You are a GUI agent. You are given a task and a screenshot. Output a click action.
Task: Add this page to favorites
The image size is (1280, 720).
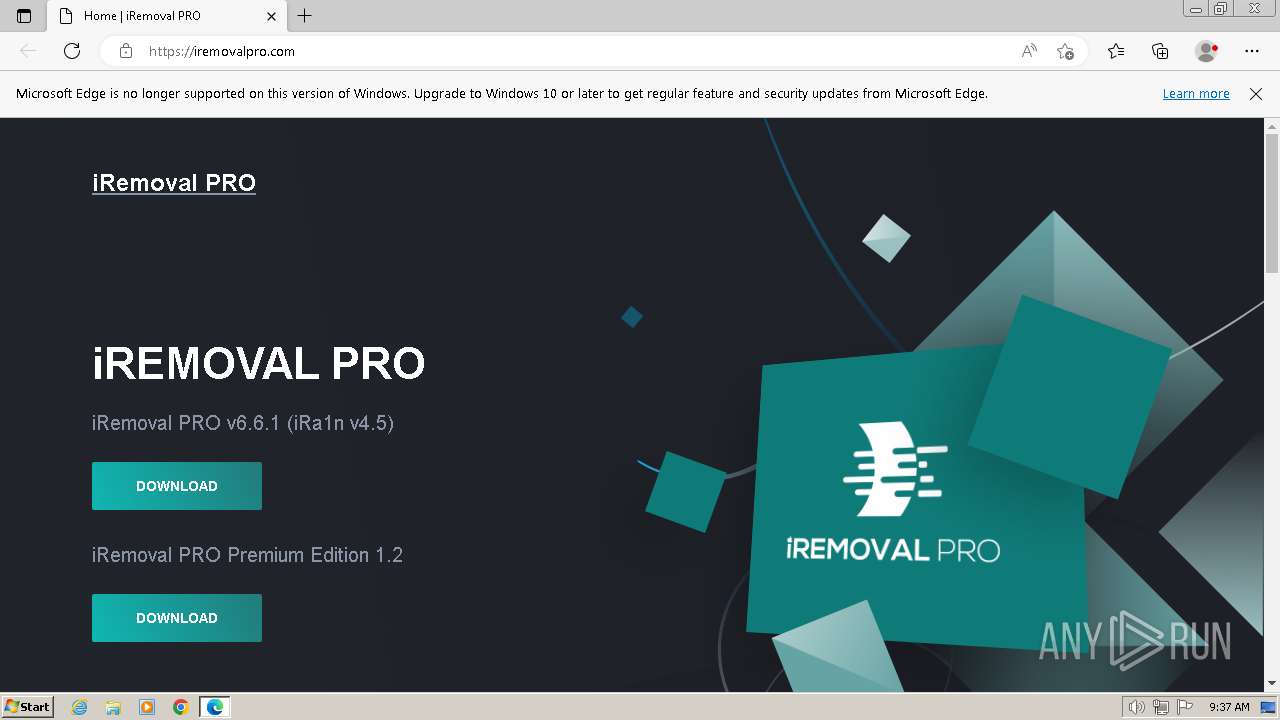(1065, 51)
